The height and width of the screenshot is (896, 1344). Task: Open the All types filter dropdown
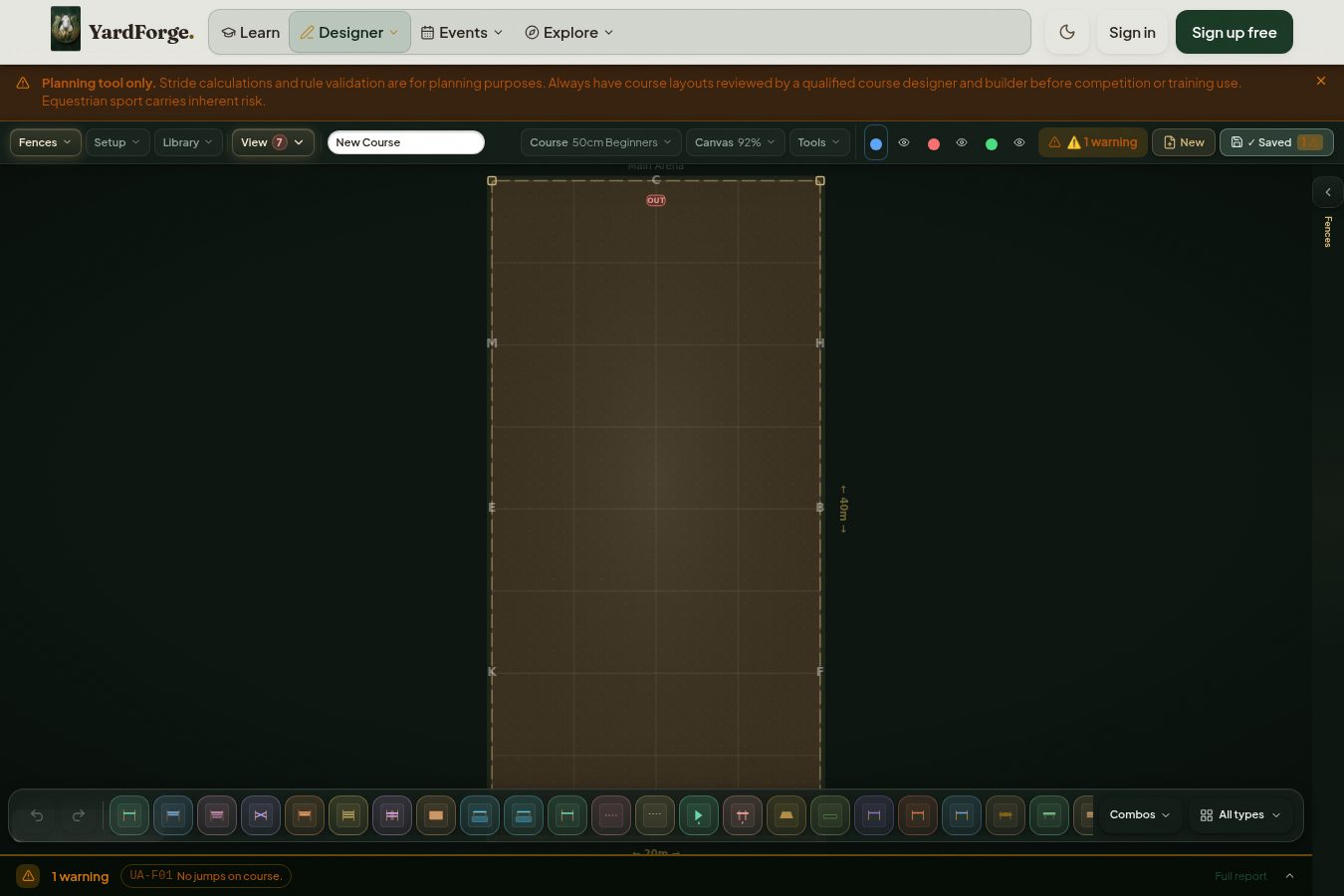point(1240,814)
